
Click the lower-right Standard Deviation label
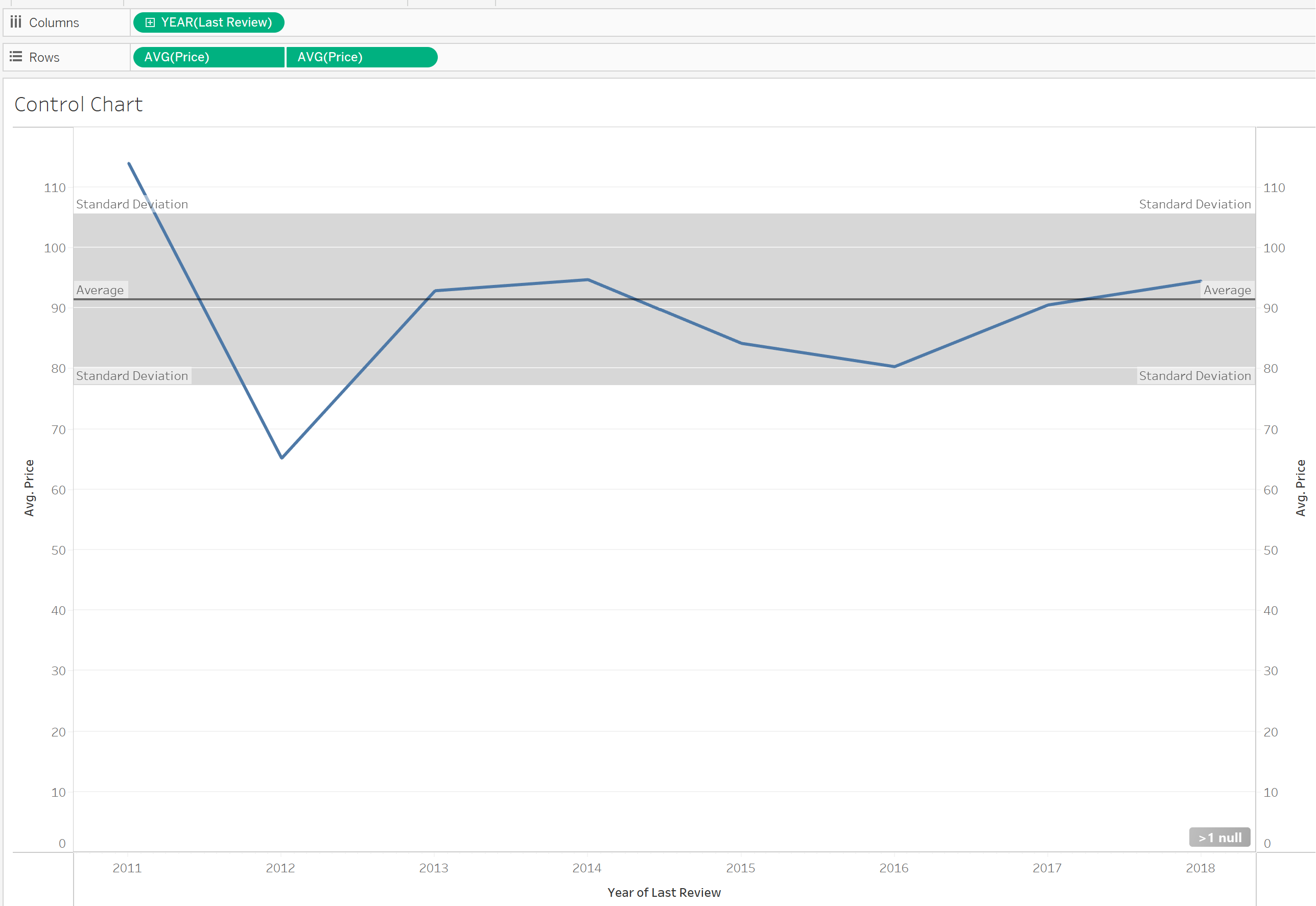(x=1194, y=376)
